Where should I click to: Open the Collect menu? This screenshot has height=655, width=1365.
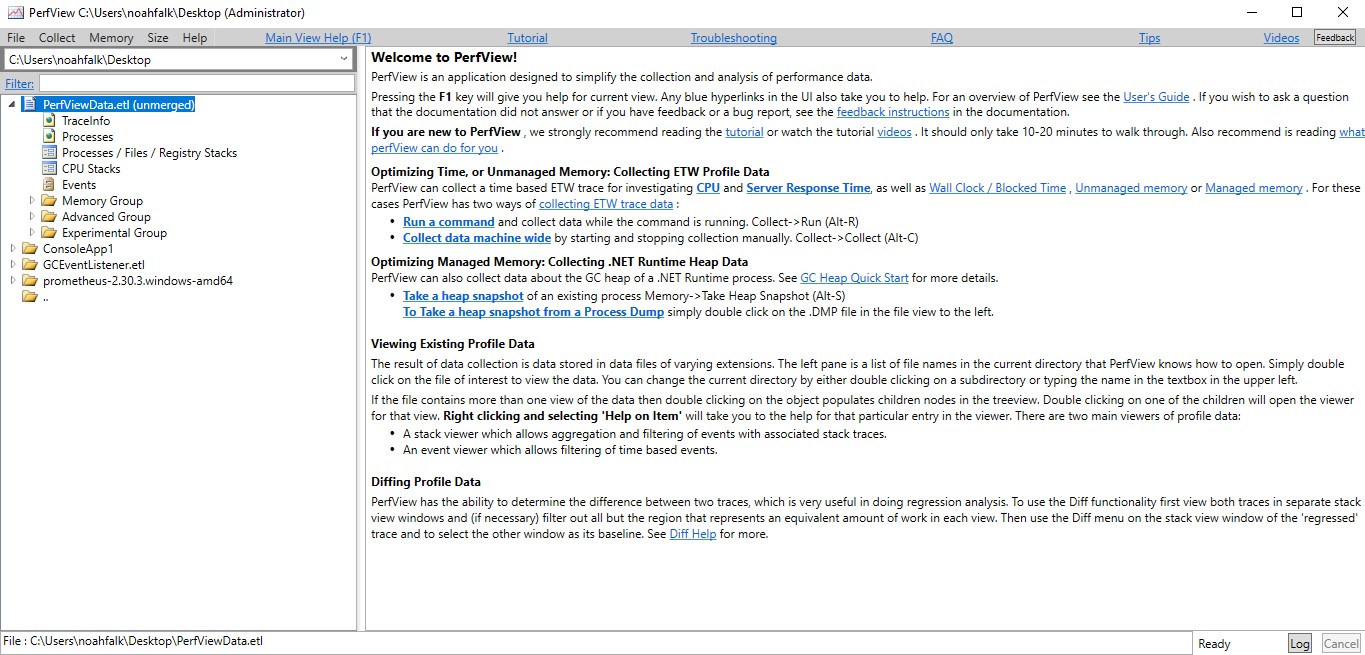coord(57,37)
